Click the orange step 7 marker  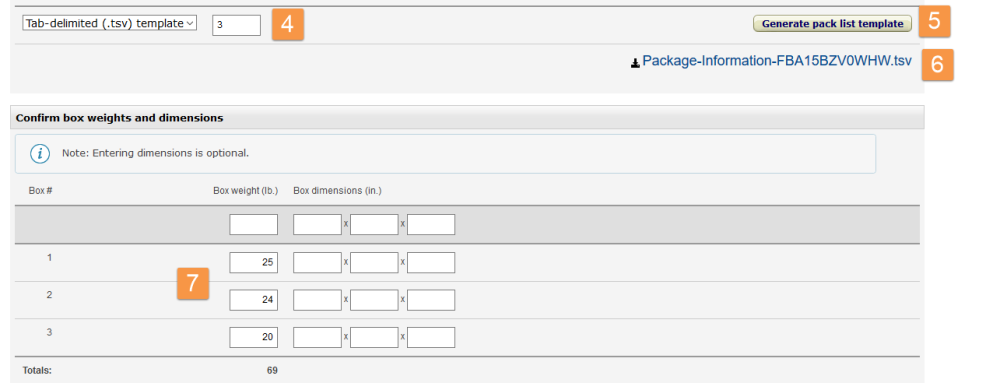pos(193,283)
